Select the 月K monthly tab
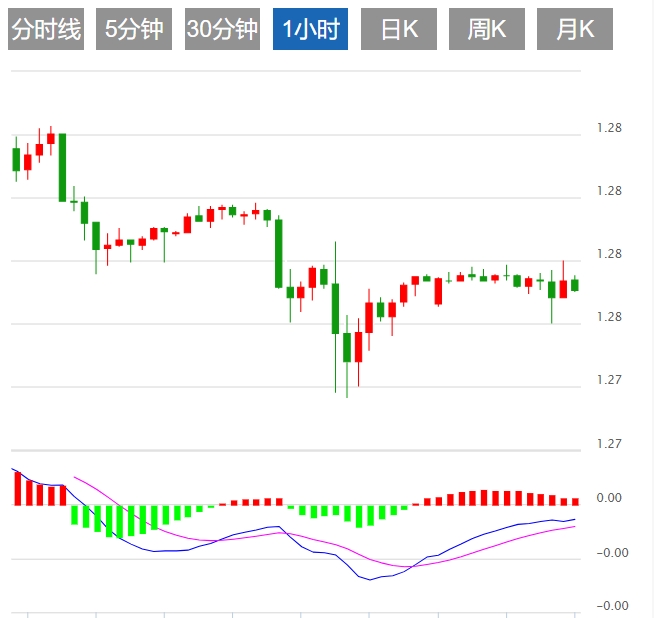This screenshot has height=618, width=654. click(x=574, y=30)
